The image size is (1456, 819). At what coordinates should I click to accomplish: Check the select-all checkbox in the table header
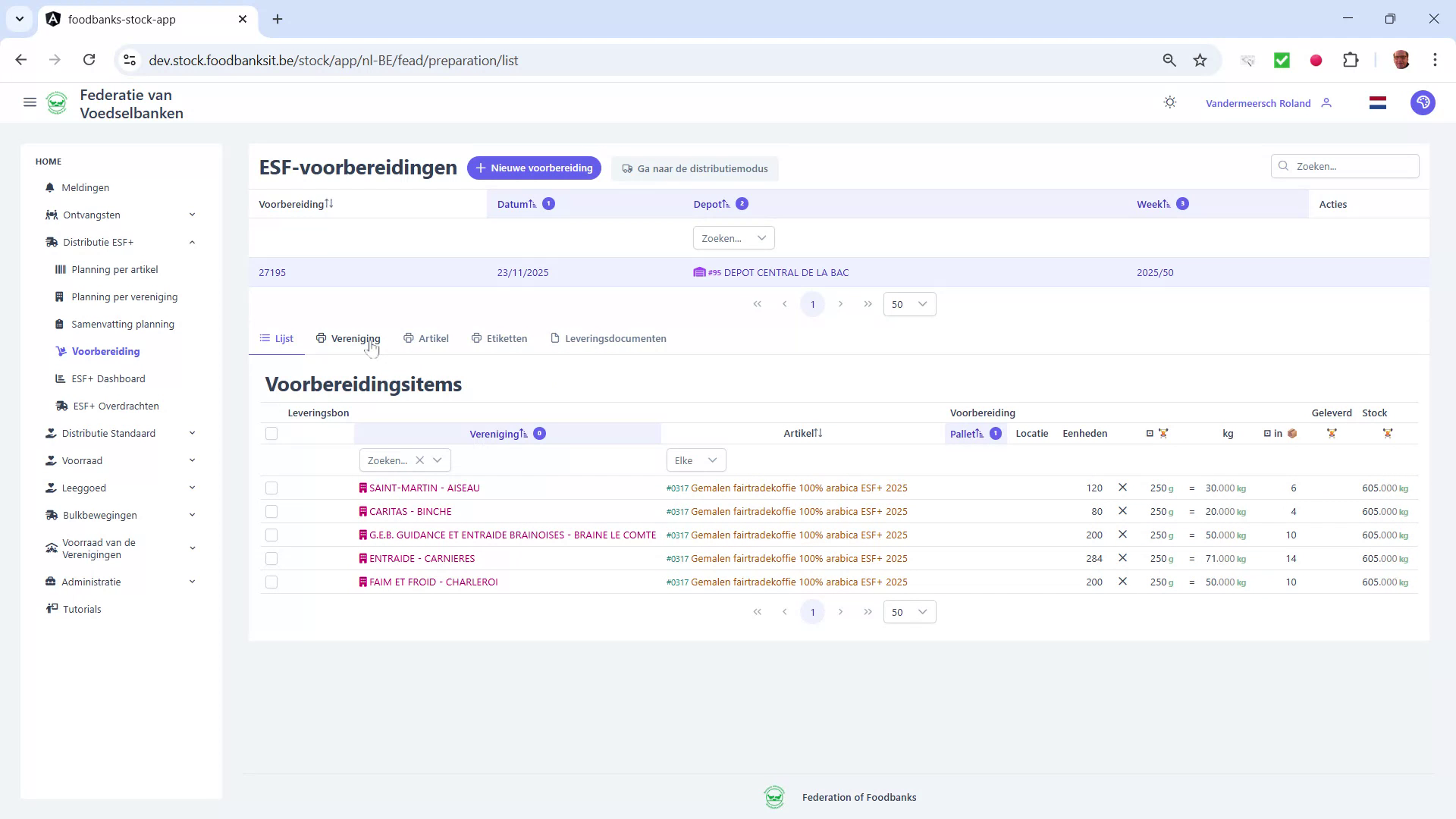pos(272,433)
